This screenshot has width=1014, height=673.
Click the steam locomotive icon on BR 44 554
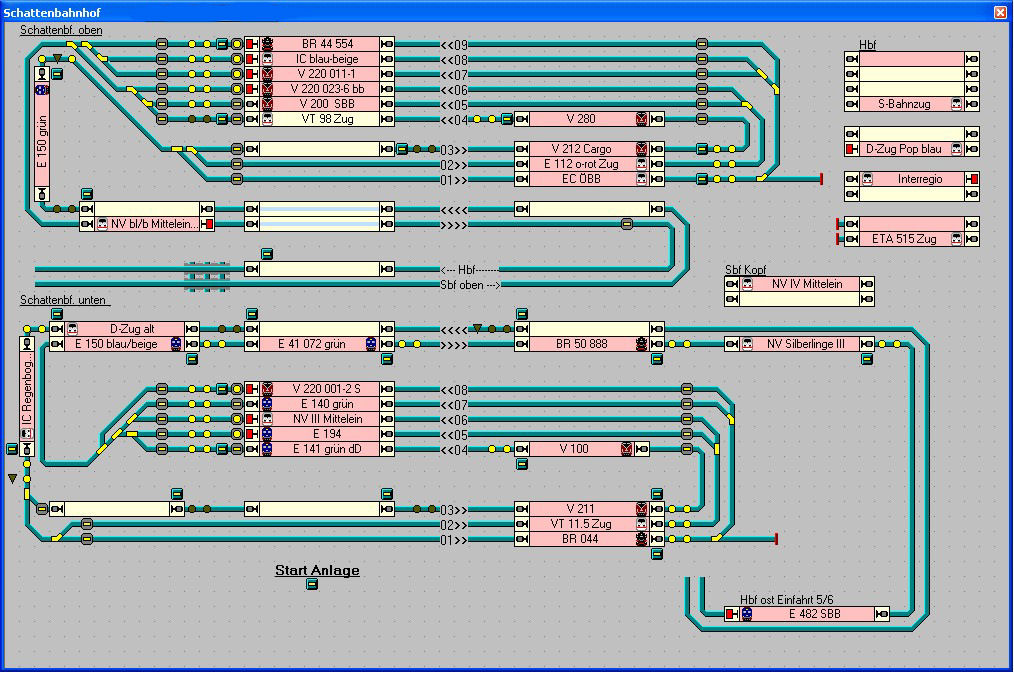point(267,44)
